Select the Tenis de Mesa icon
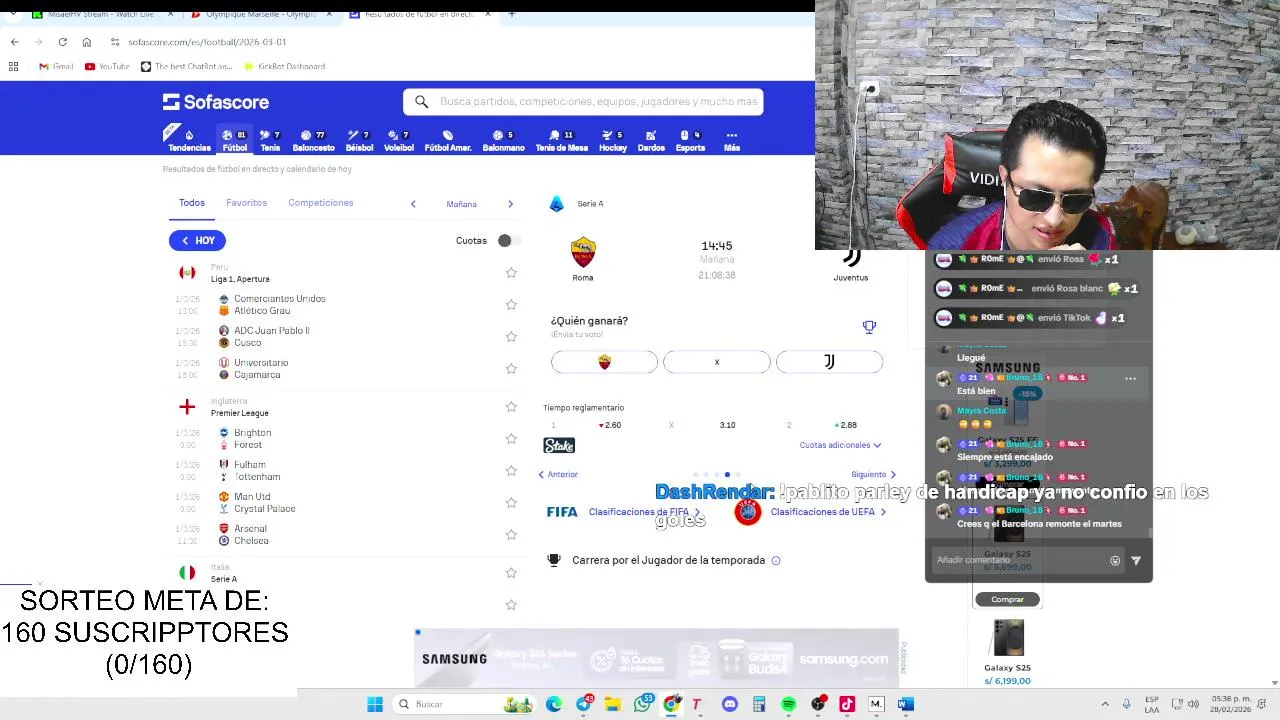The height and width of the screenshot is (720, 1280). [x=561, y=140]
